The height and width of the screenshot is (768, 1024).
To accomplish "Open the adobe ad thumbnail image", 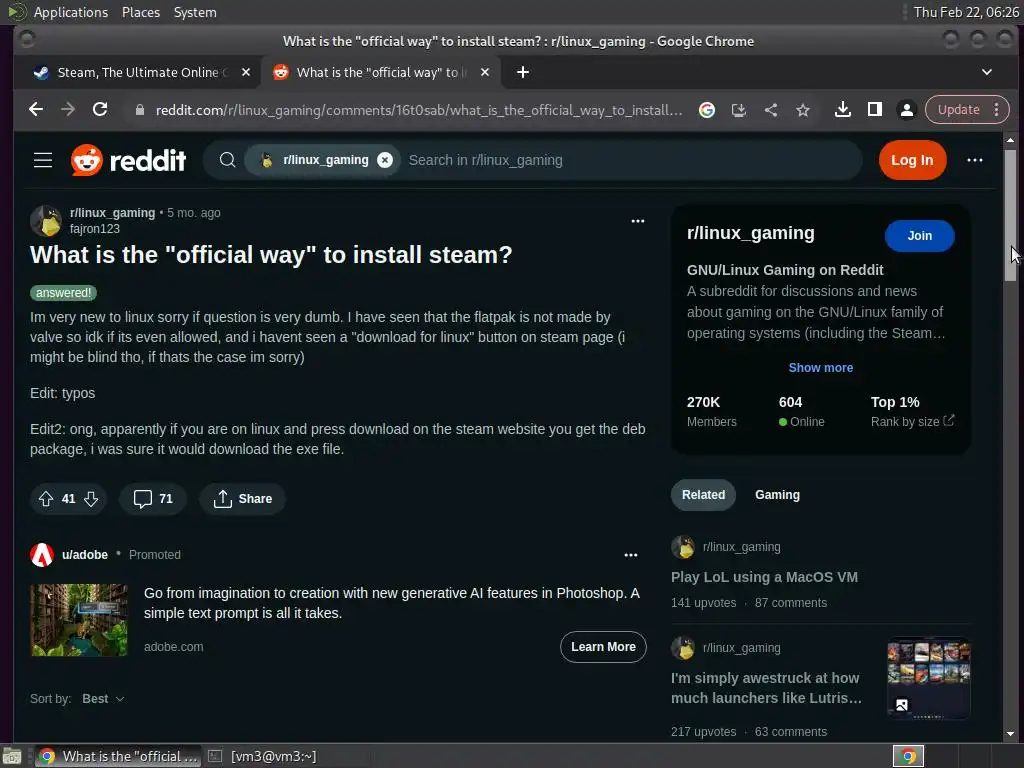I will point(79,620).
